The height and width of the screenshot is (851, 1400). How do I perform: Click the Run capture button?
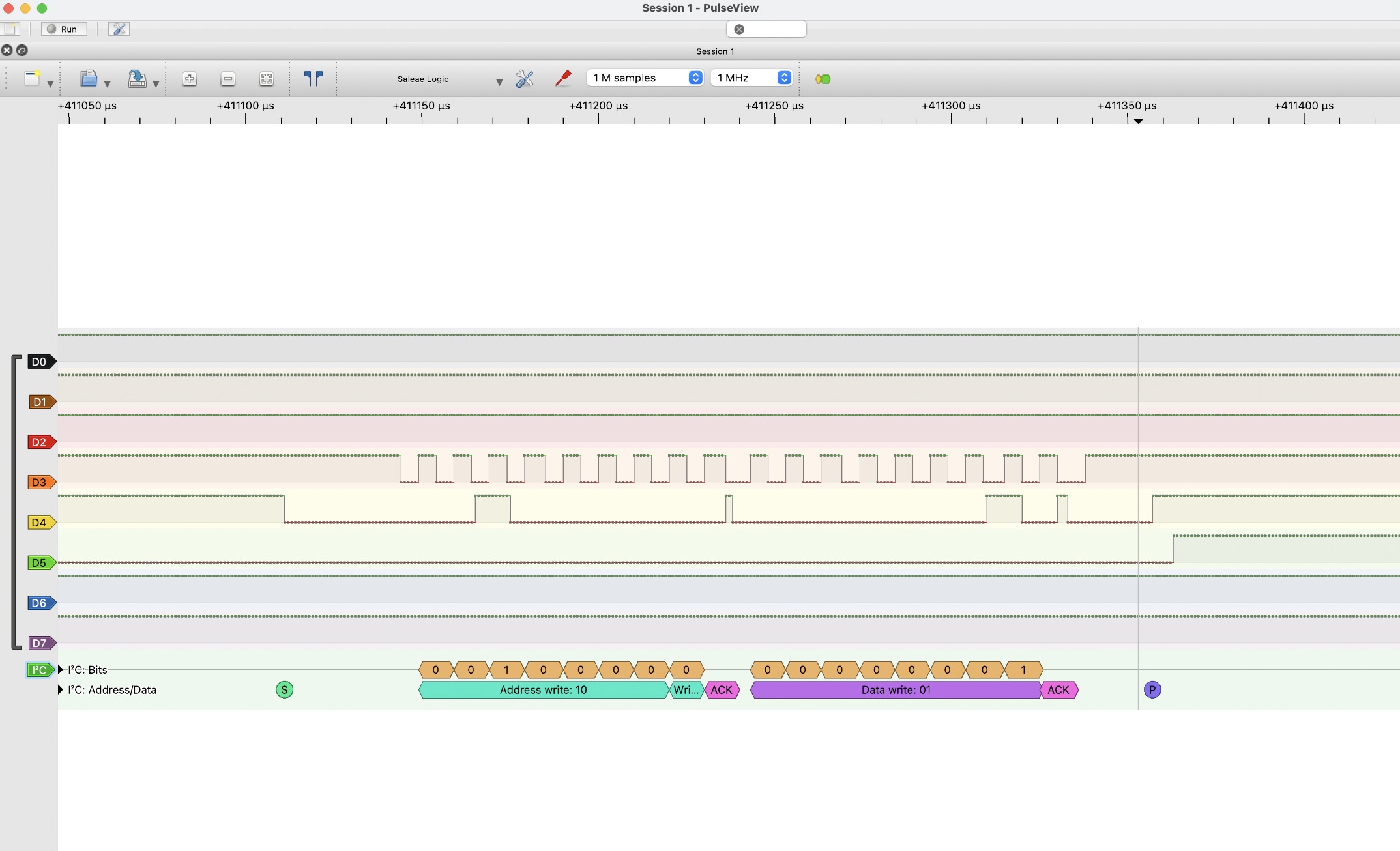(64, 29)
